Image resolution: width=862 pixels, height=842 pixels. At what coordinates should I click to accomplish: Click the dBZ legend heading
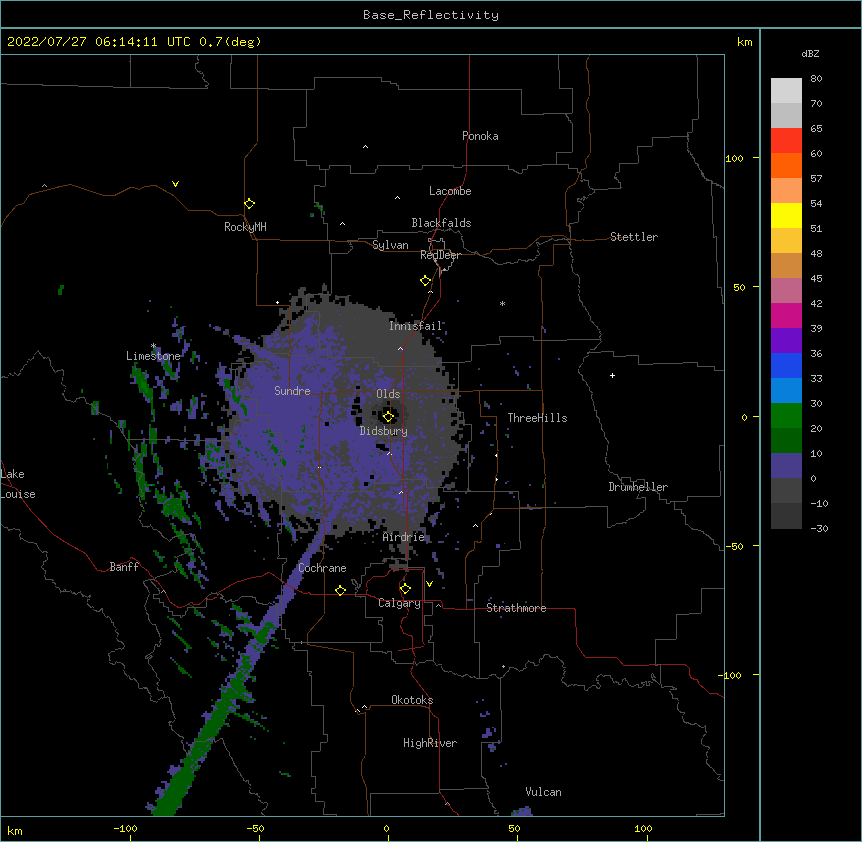point(810,53)
